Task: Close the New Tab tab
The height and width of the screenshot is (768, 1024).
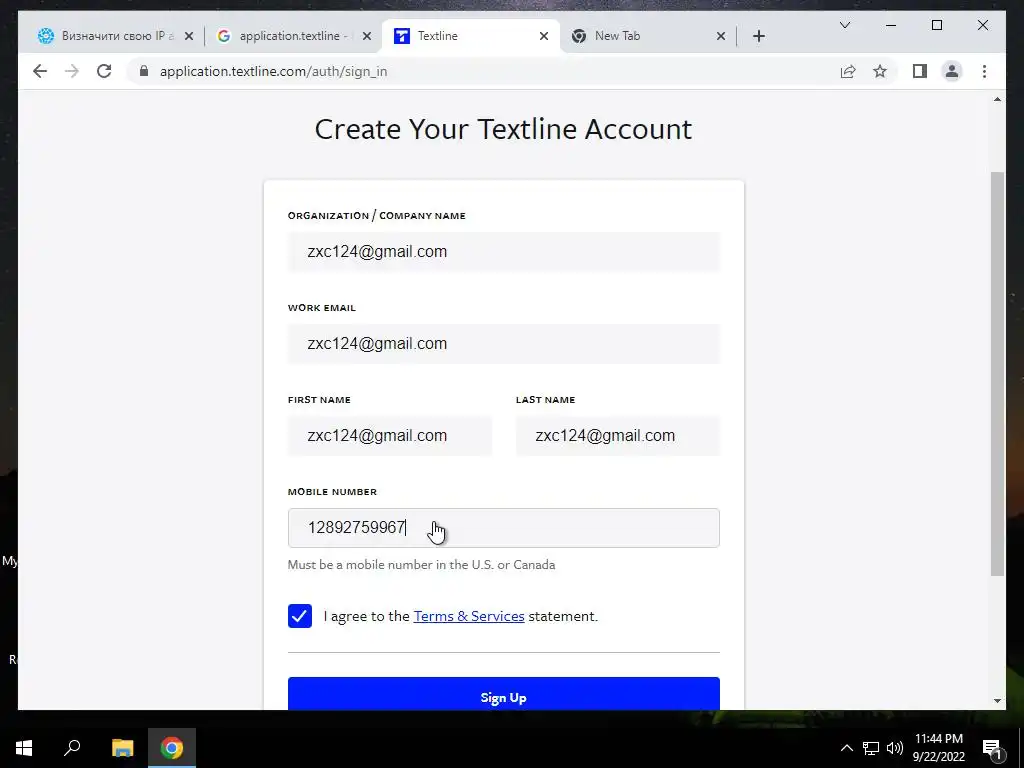Action: 720,36
